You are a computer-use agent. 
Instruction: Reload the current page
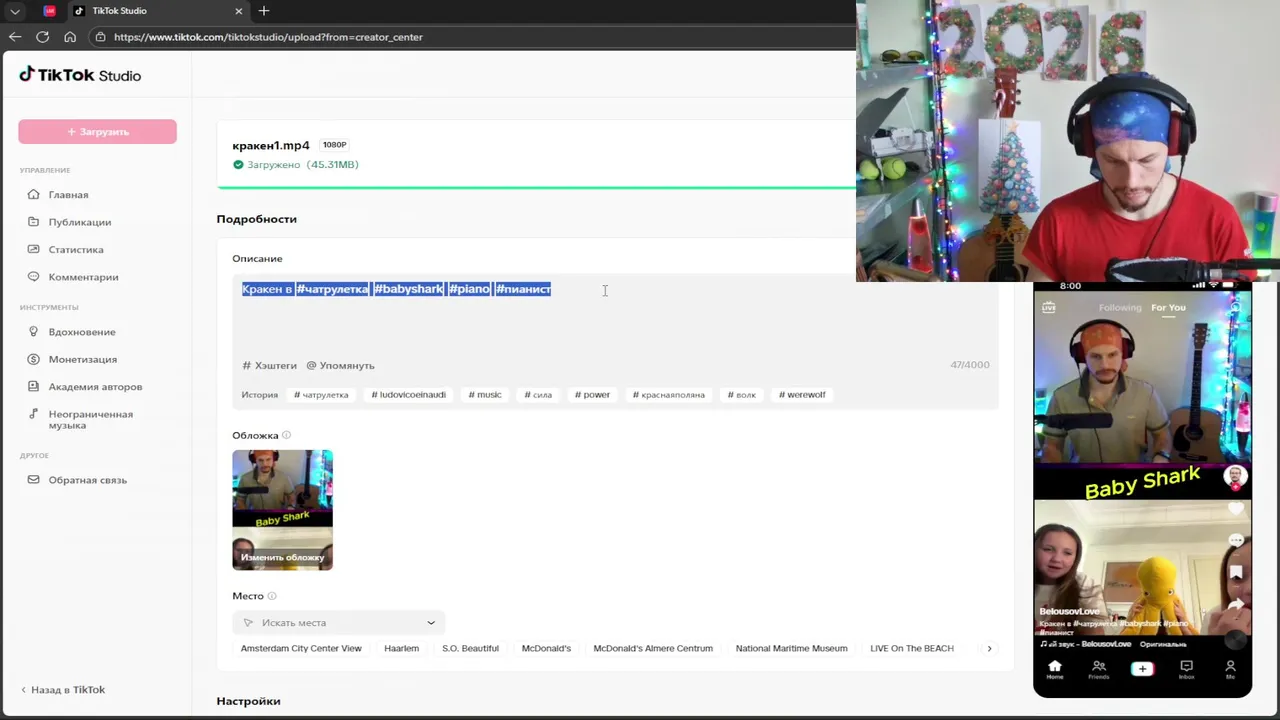pos(42,37)
